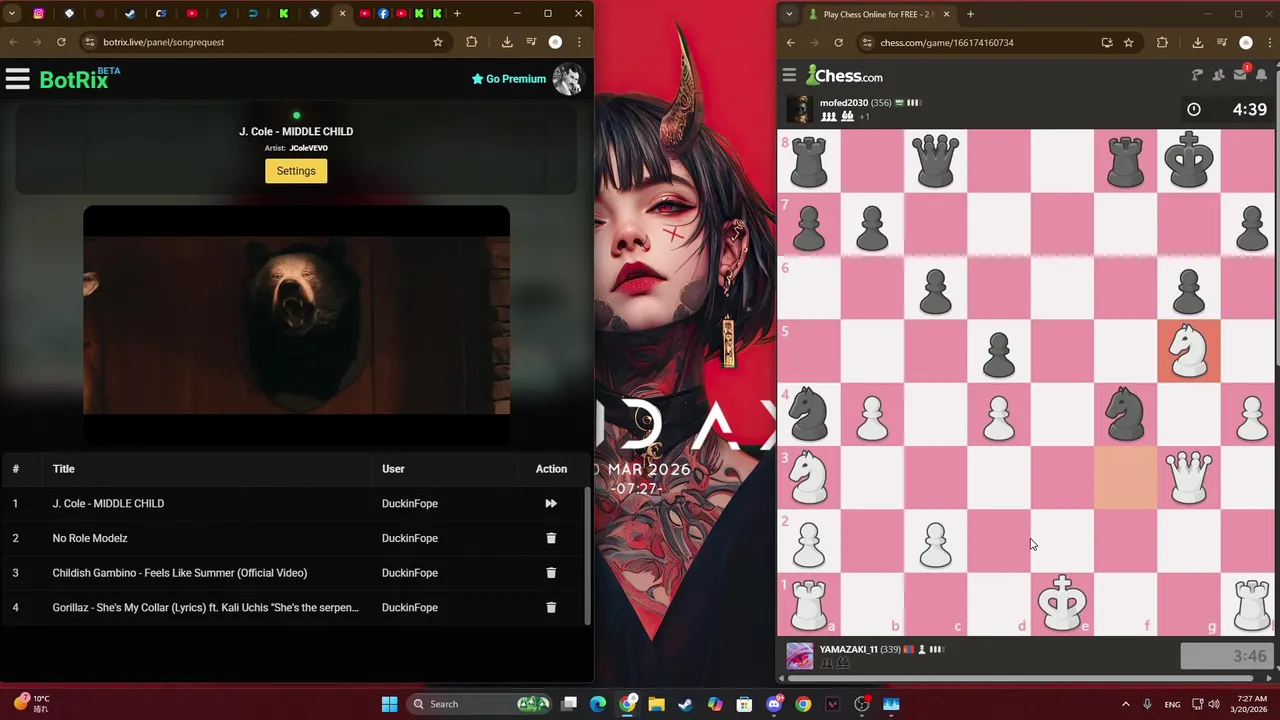
Task: Skip the J. Cole MIDDLE CHILD song
Action: (x=550, y=504)
